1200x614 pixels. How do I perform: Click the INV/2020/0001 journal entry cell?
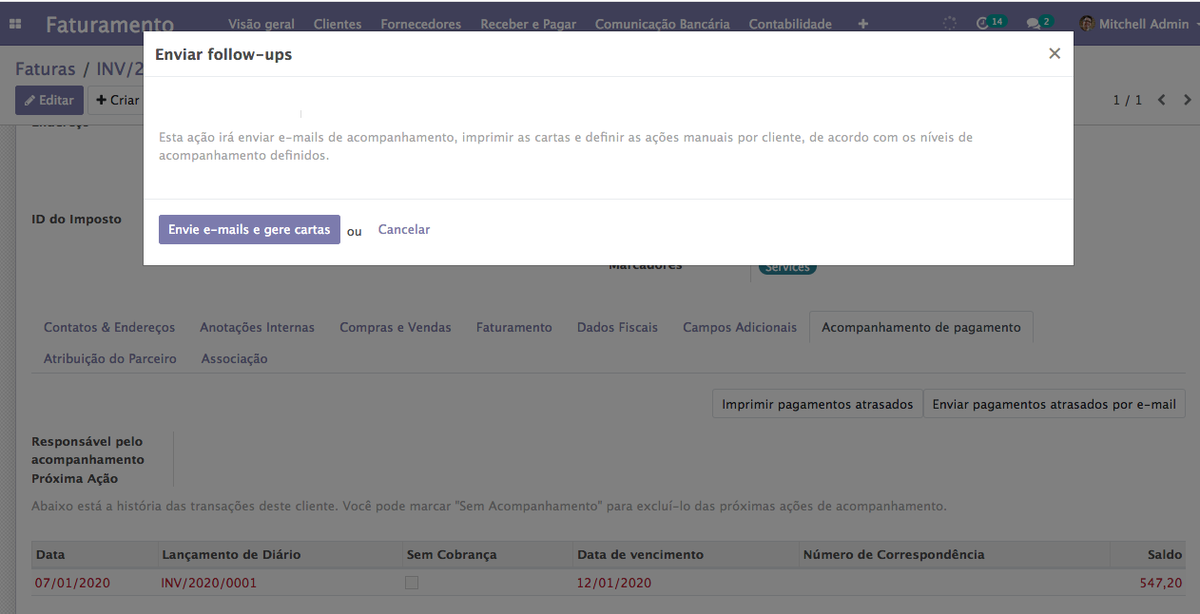[208, 583]
